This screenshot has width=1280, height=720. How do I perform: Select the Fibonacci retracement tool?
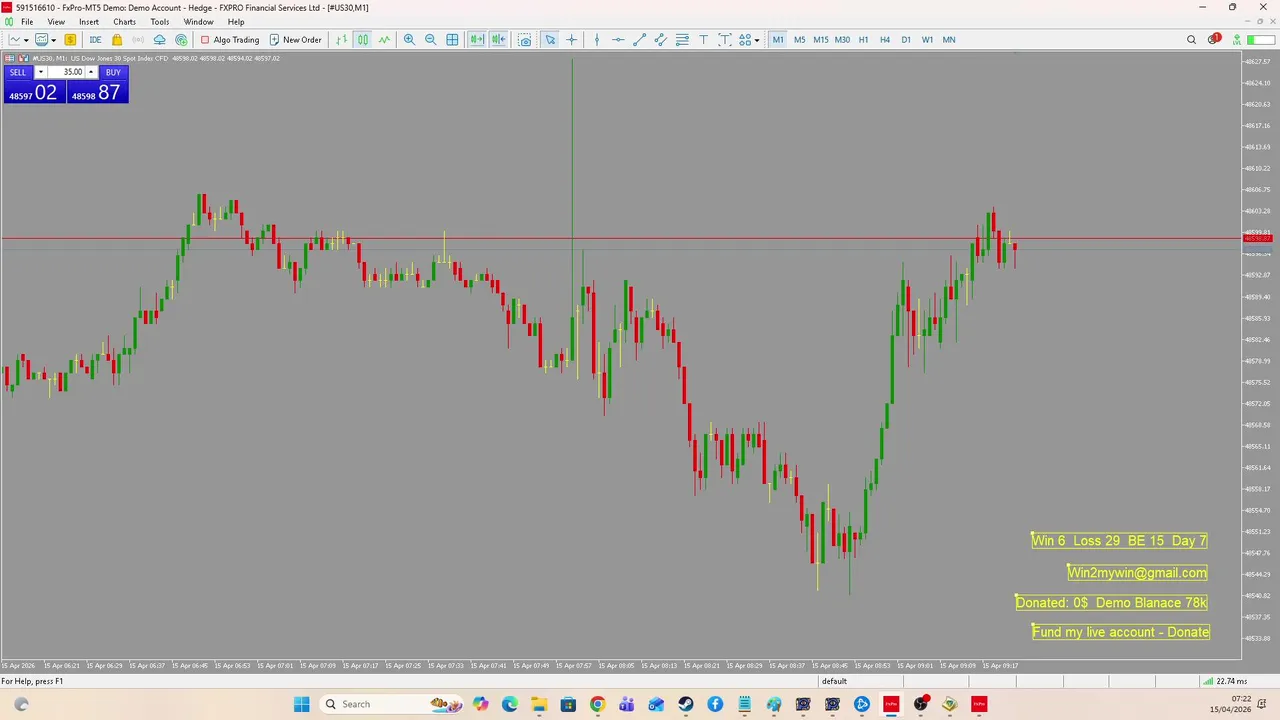pos(682,40)
